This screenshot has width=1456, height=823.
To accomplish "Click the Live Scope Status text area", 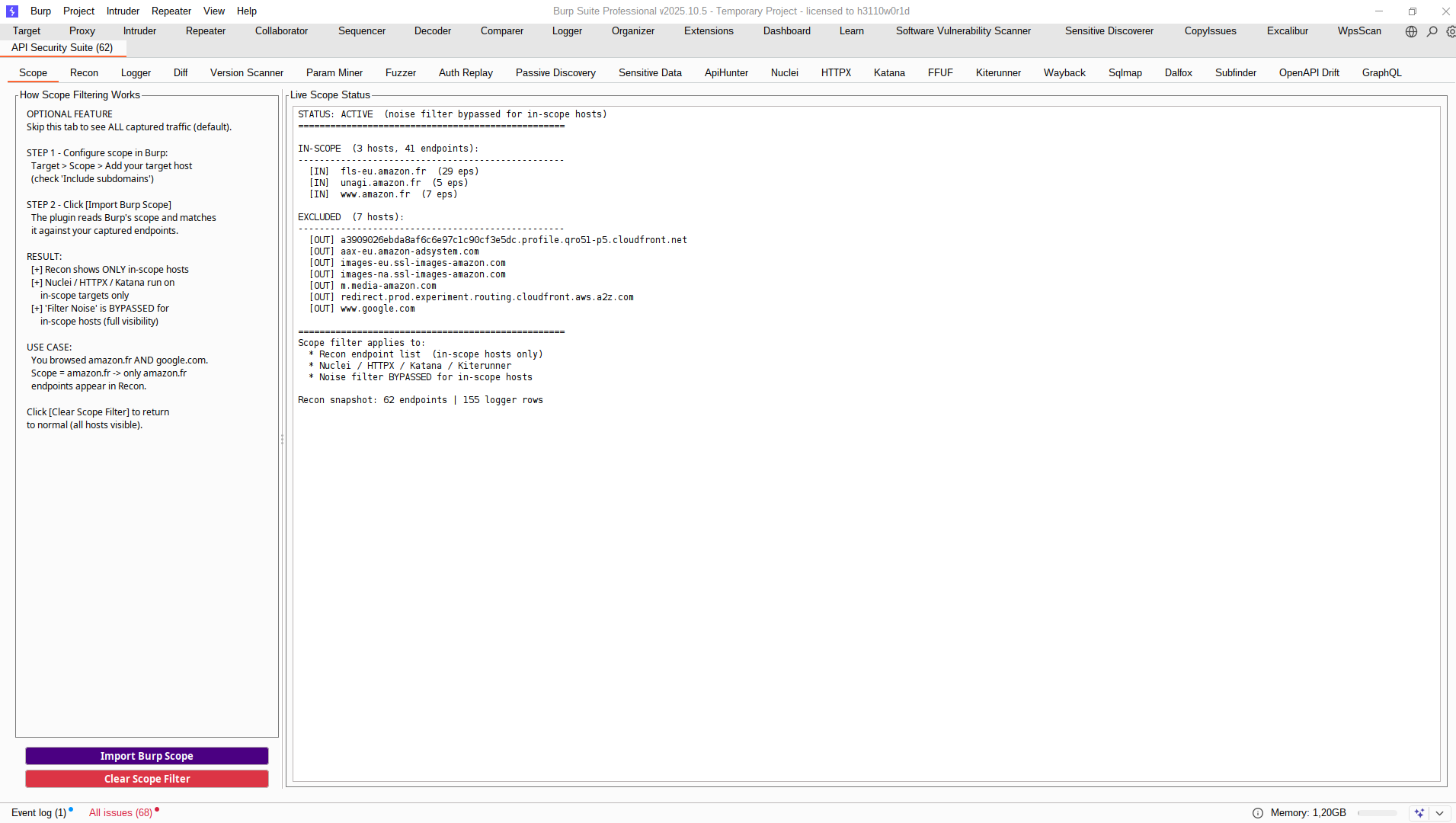I will pyautogui.click(x=866, y=444).
